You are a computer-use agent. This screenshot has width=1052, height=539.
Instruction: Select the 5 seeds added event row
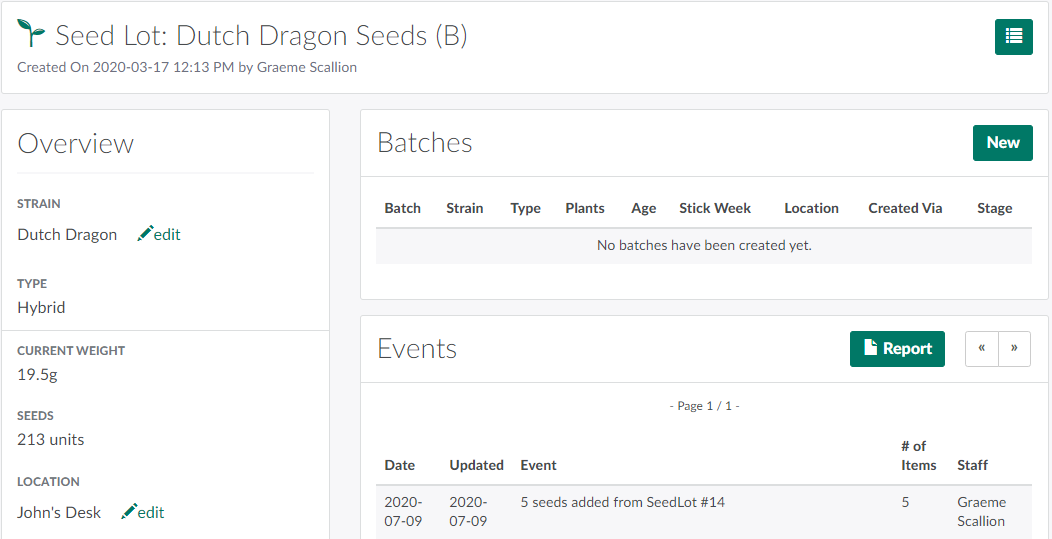[622, 503]
